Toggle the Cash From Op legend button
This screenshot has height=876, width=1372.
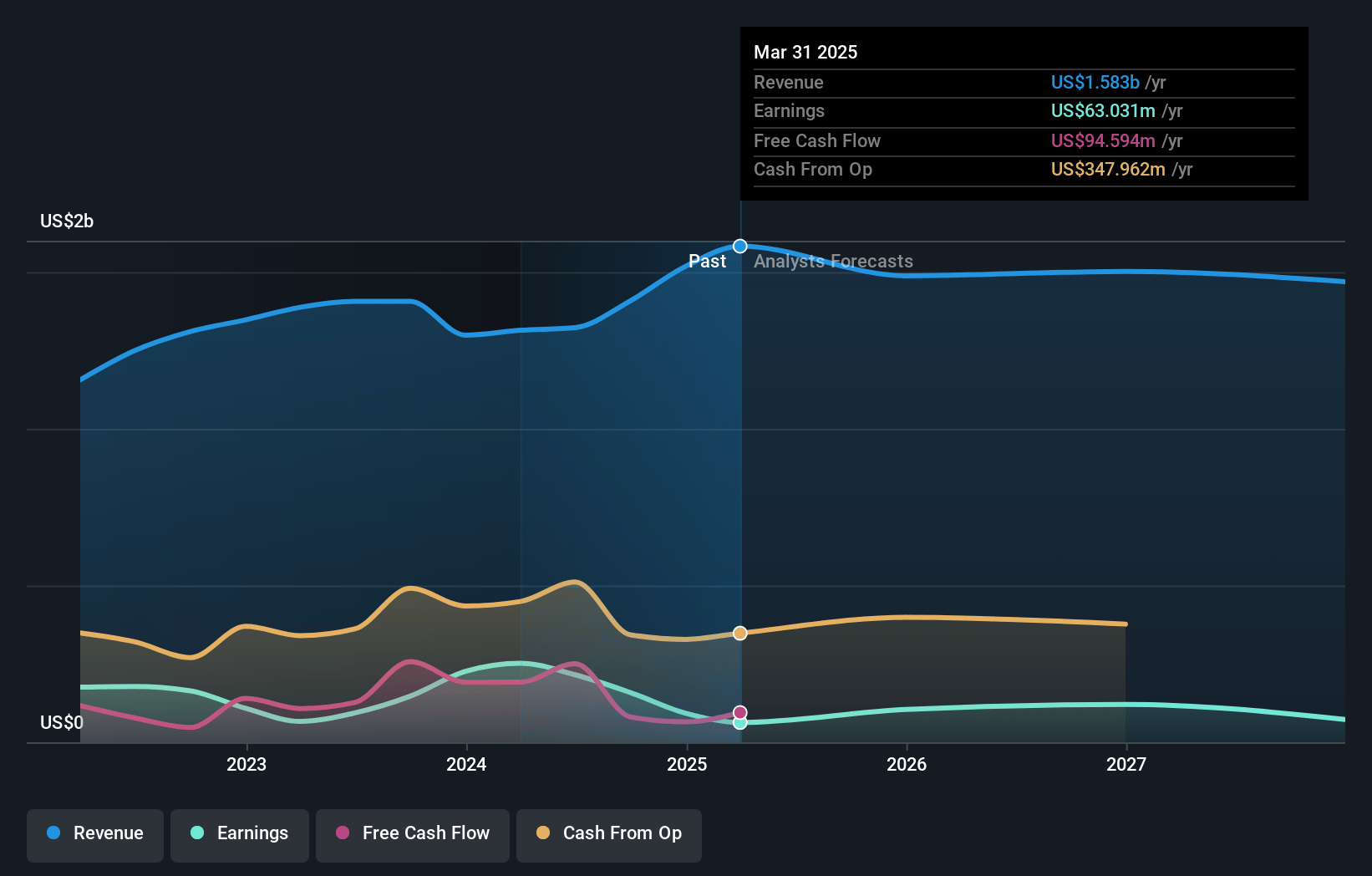pyautogui.click(x=609, y=835)
